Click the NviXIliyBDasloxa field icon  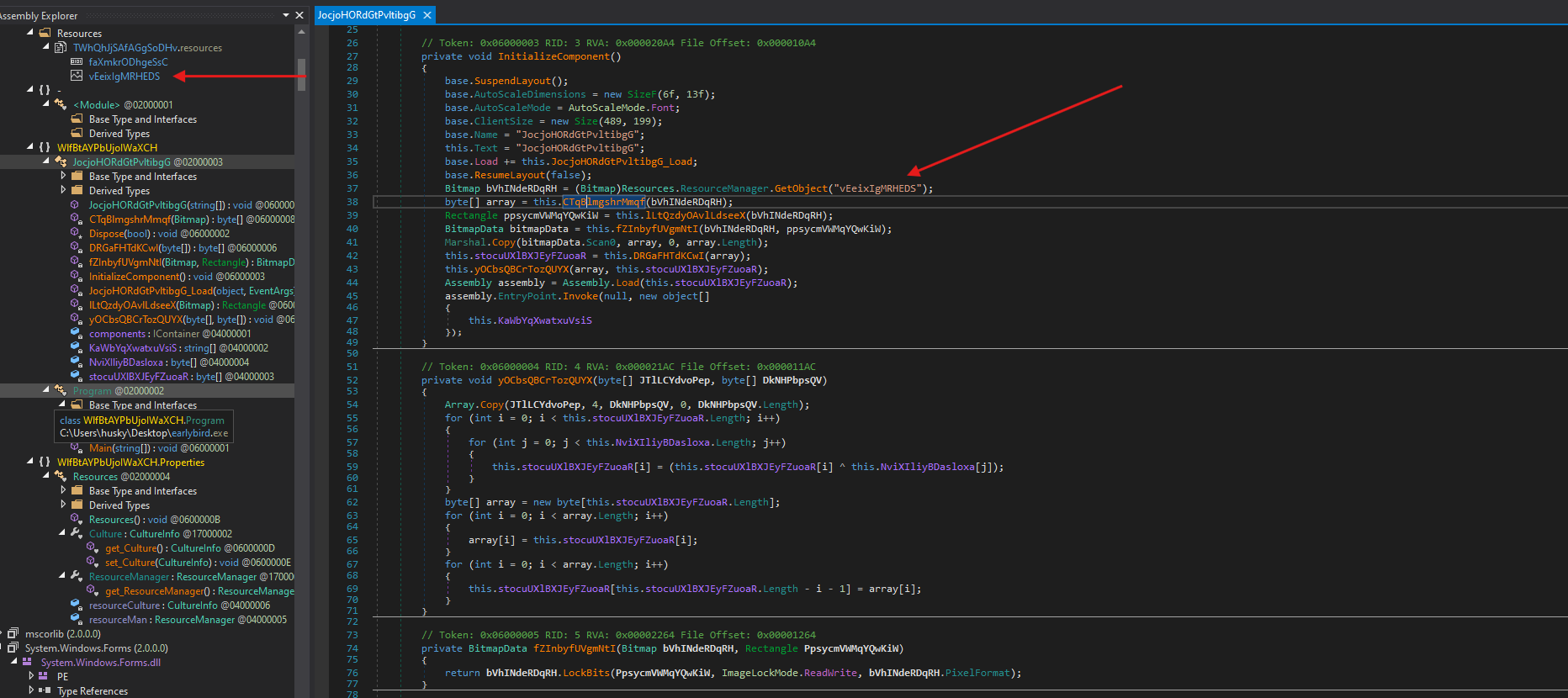(x=77, y=362)
